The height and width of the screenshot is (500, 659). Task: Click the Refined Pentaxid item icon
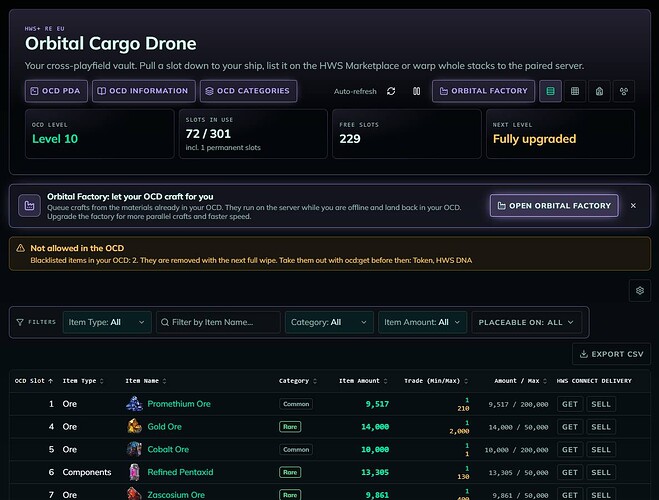pos(134,472)
